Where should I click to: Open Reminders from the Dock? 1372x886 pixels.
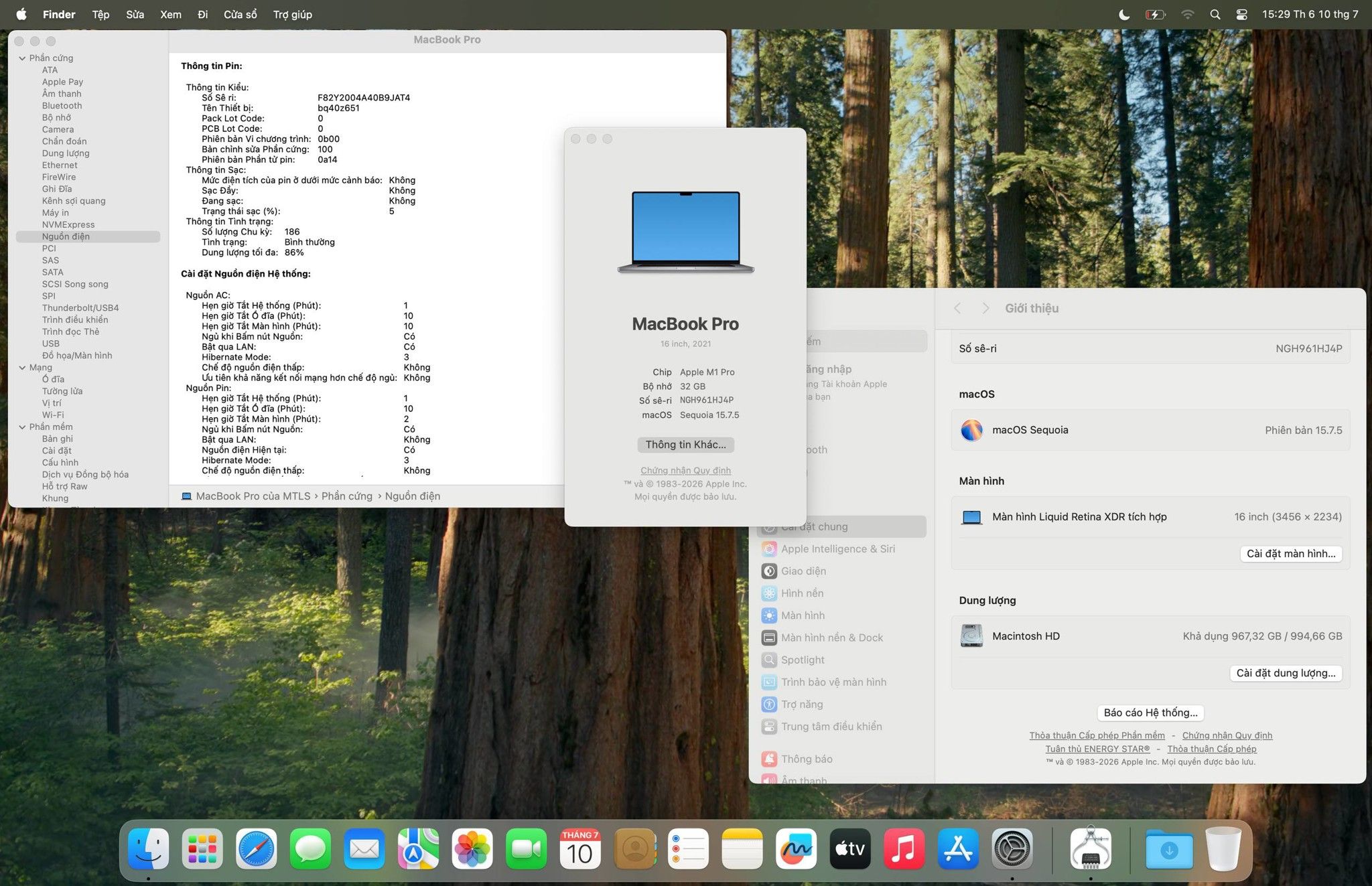click(x=688, y=848)
